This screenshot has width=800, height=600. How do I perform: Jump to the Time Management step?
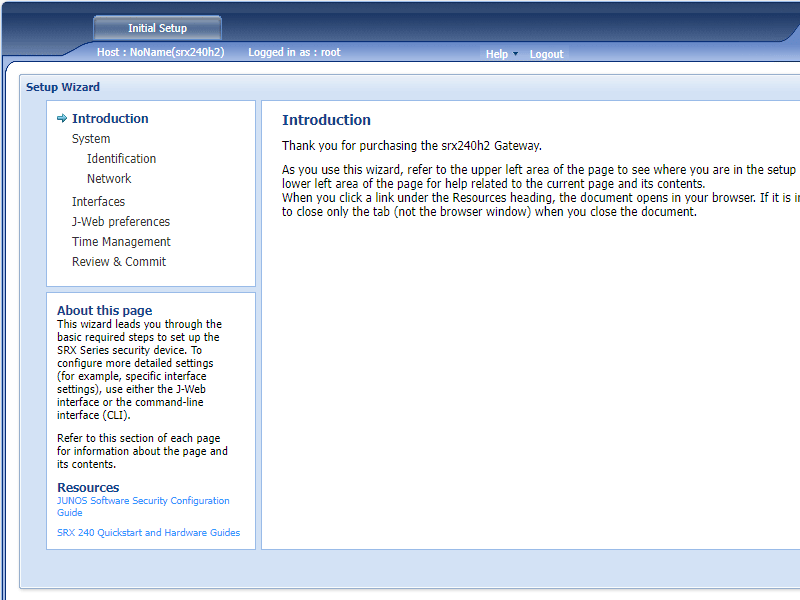point(121,242)
